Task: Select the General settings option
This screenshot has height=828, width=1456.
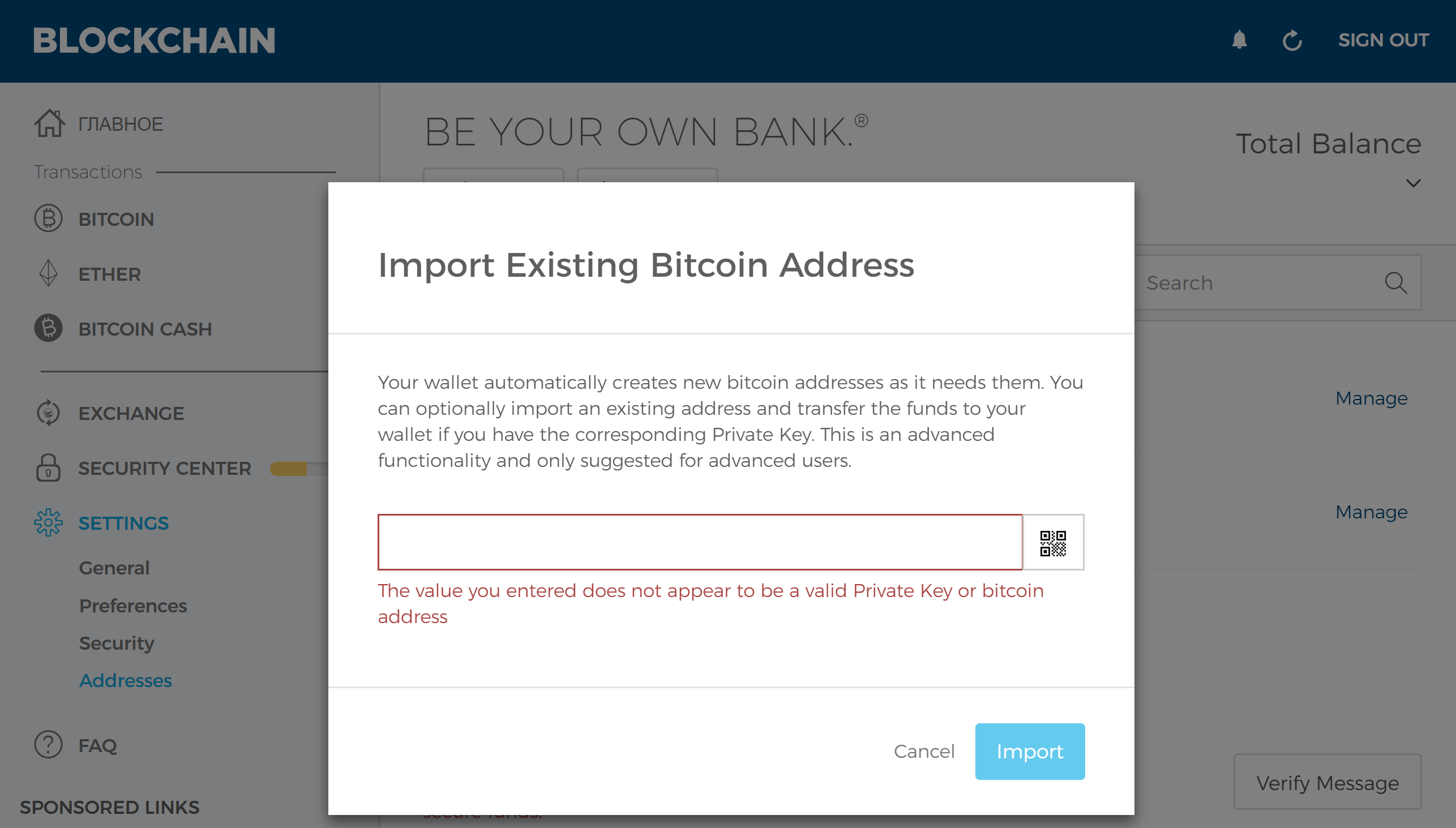Action: coord(113,568)
